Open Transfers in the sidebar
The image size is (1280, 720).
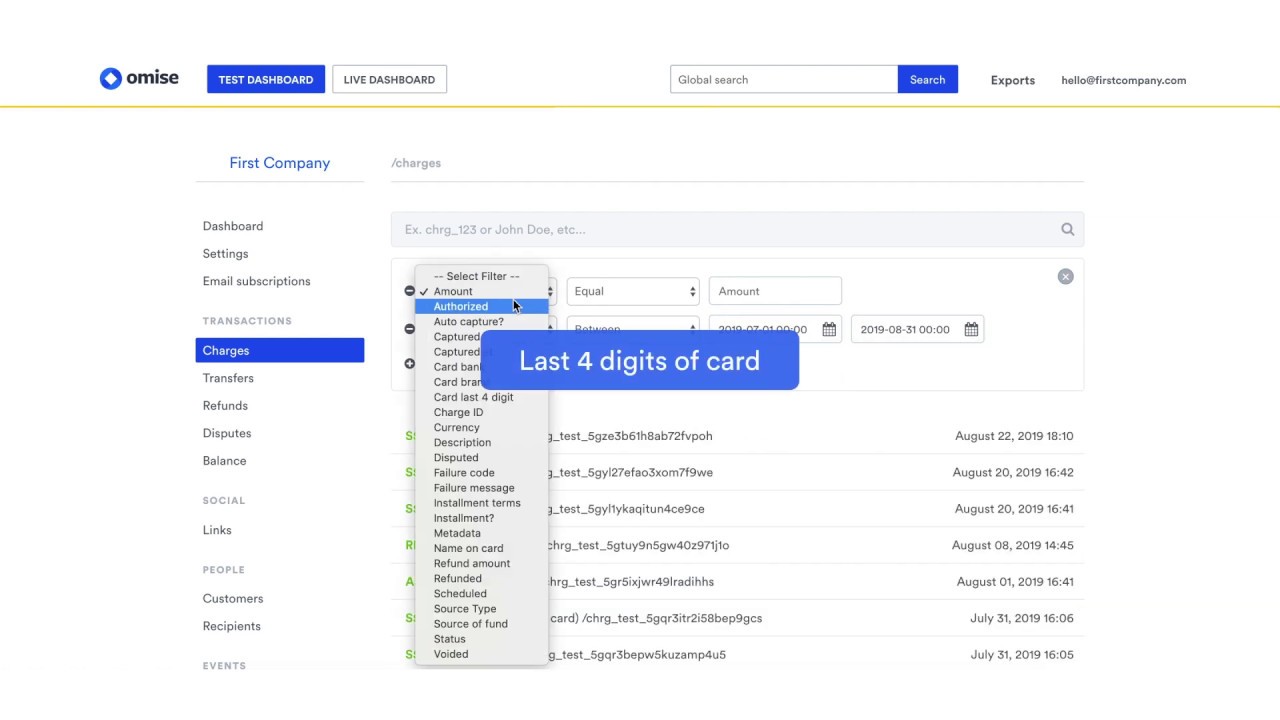(x=228, y=378)
